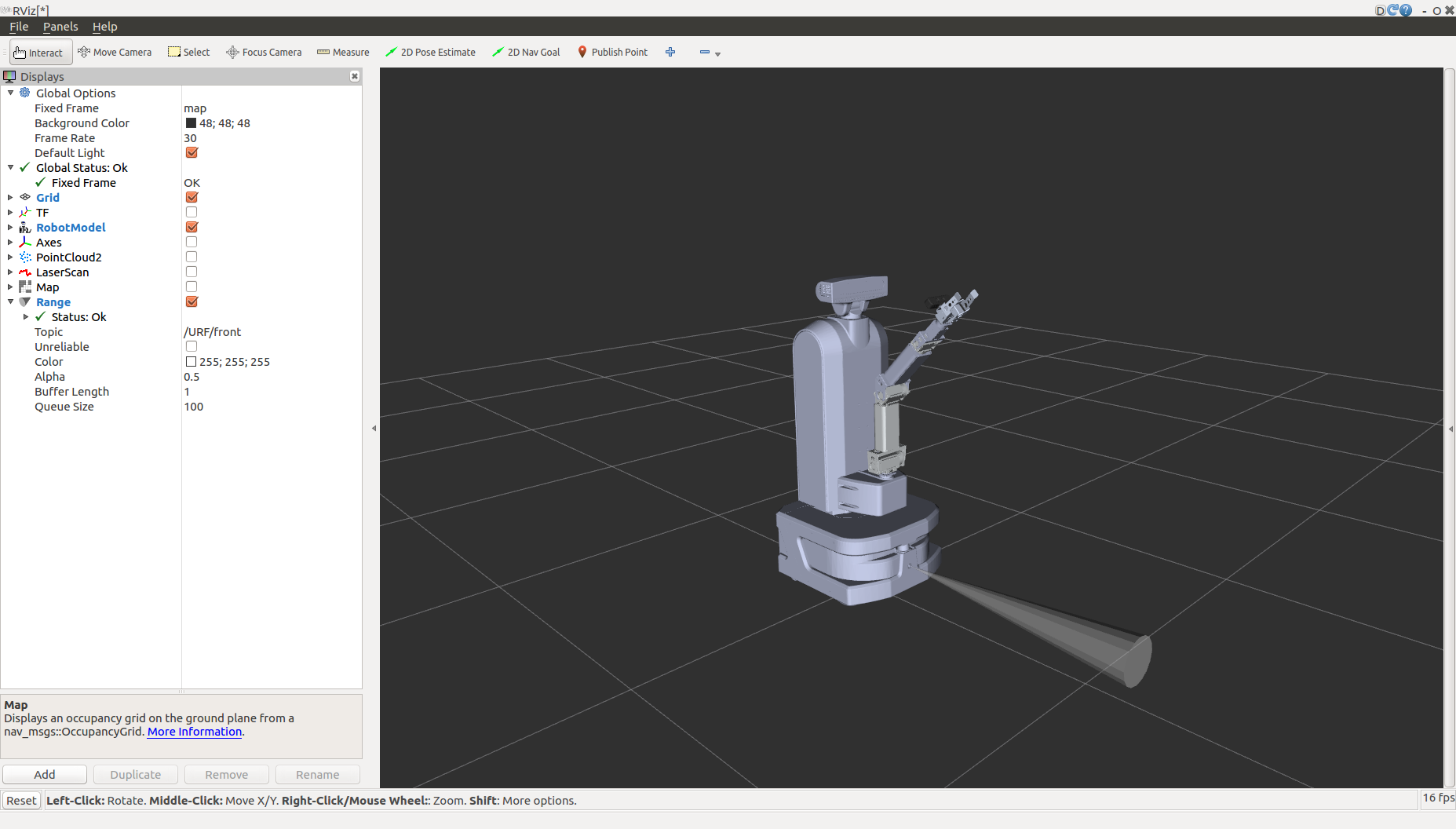
Task: Collapse the Range display section
Action: 10,302
